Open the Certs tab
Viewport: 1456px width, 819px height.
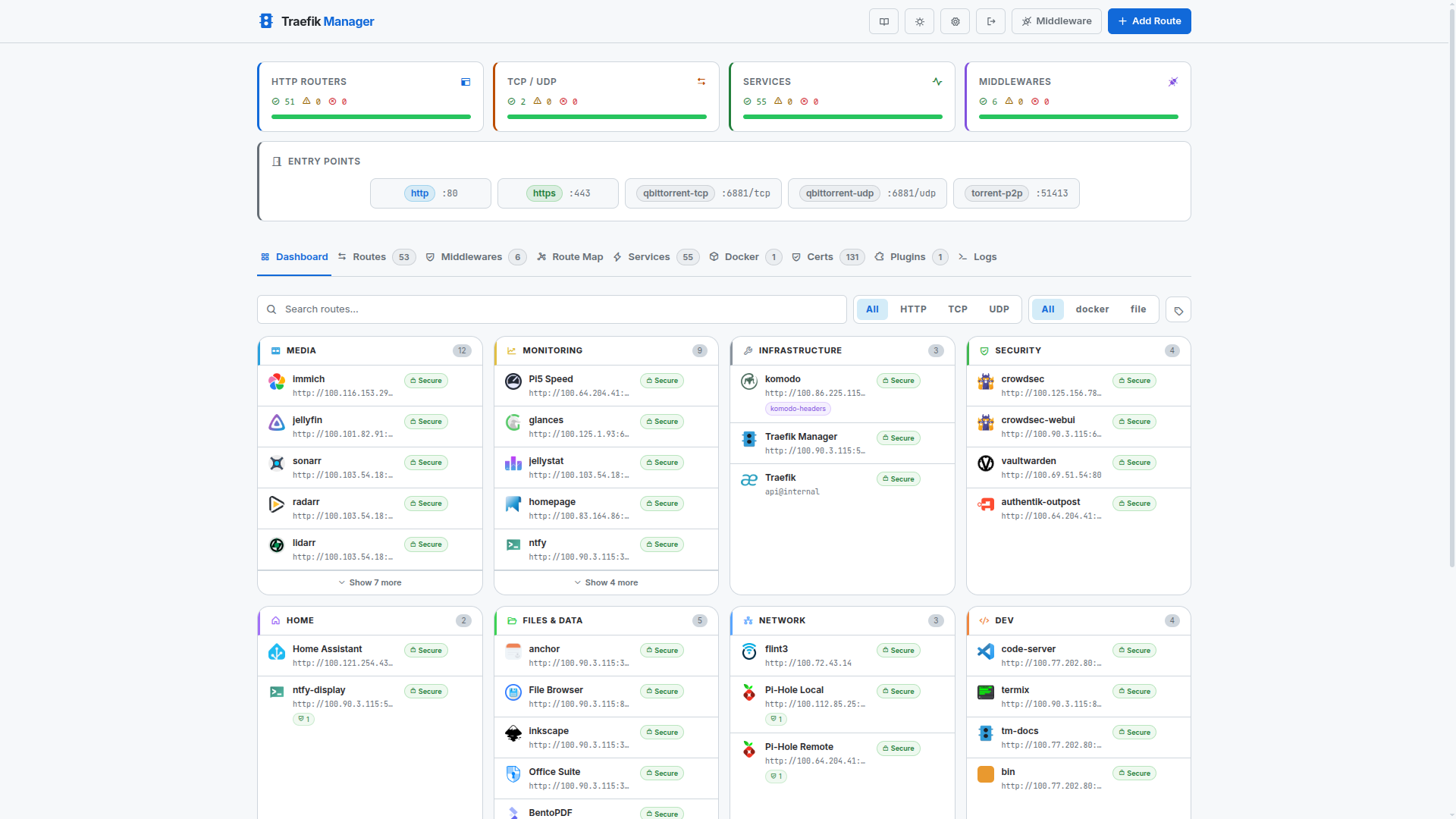(820, 257)
